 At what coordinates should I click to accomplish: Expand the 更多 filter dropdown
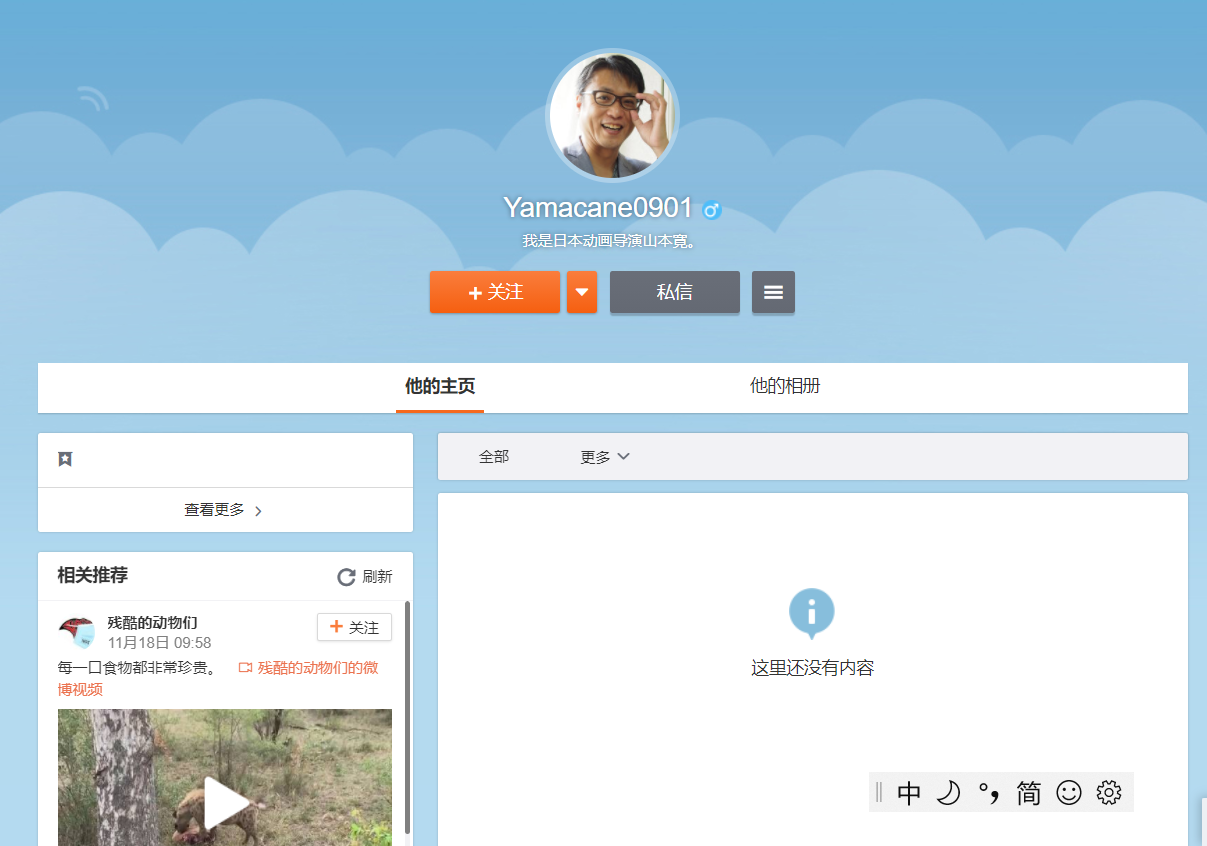tap(604, 457)
